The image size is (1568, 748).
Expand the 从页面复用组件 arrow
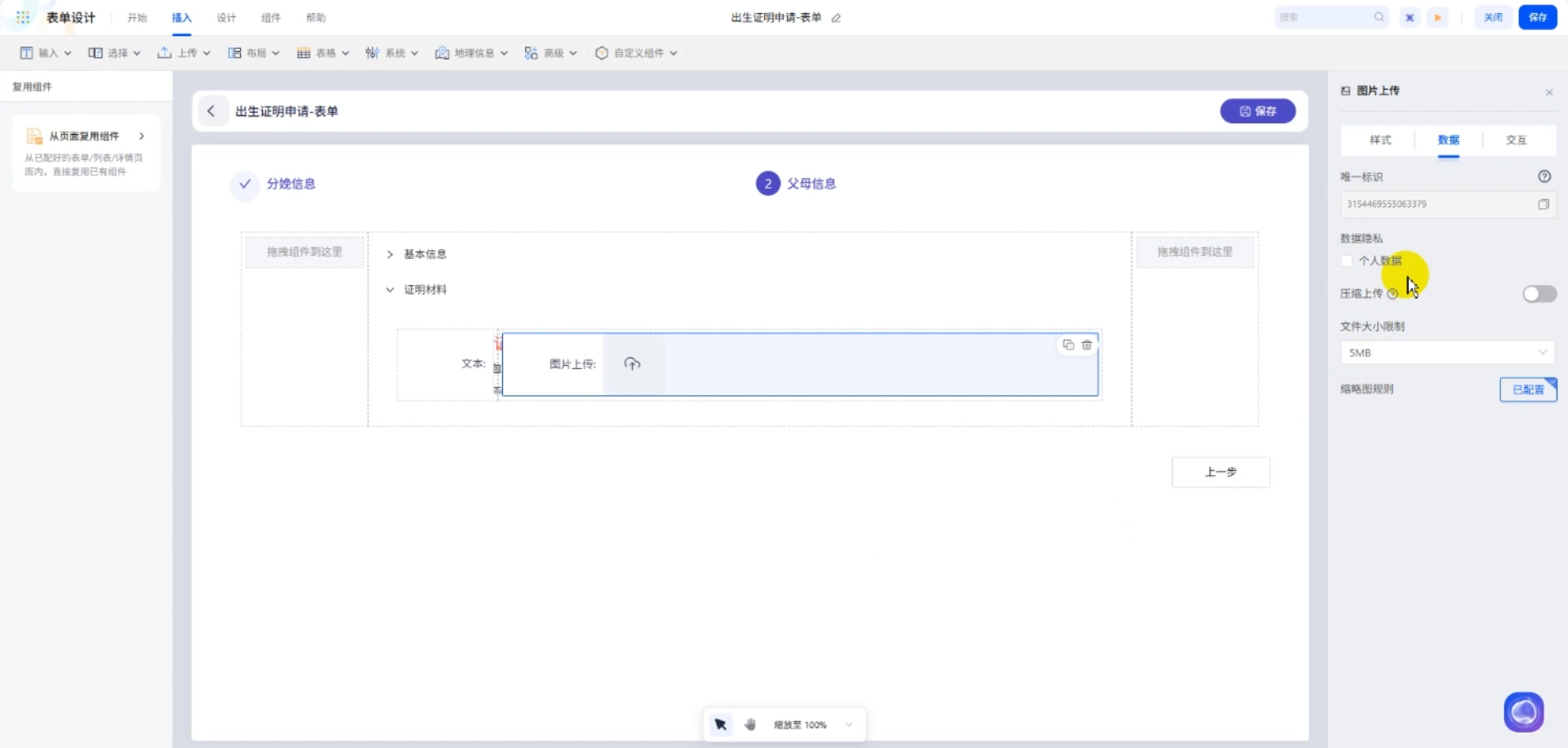click(141, 136)
